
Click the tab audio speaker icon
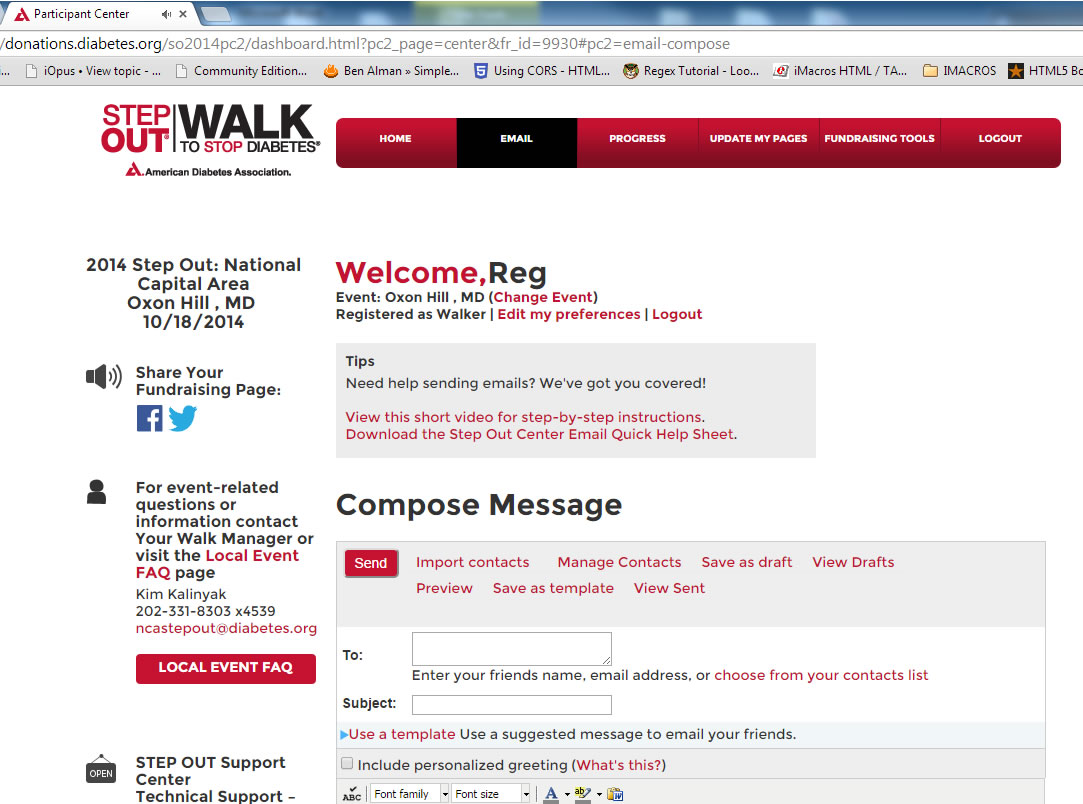pos(166,14)
